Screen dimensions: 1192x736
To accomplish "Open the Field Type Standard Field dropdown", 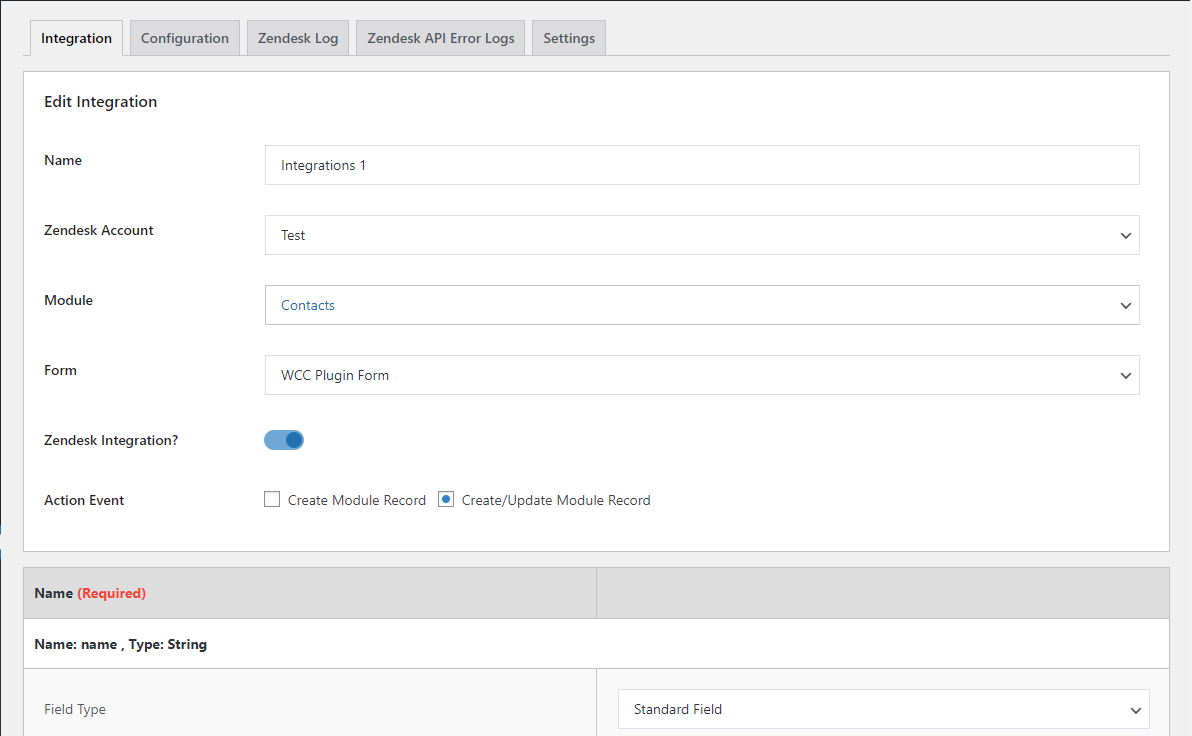I will click(883, 709).
